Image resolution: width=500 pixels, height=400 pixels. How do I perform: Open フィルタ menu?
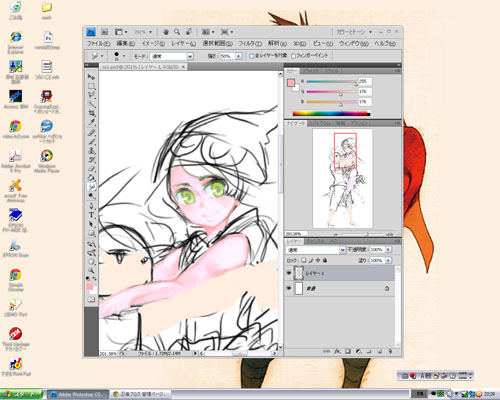pos(250,44)
